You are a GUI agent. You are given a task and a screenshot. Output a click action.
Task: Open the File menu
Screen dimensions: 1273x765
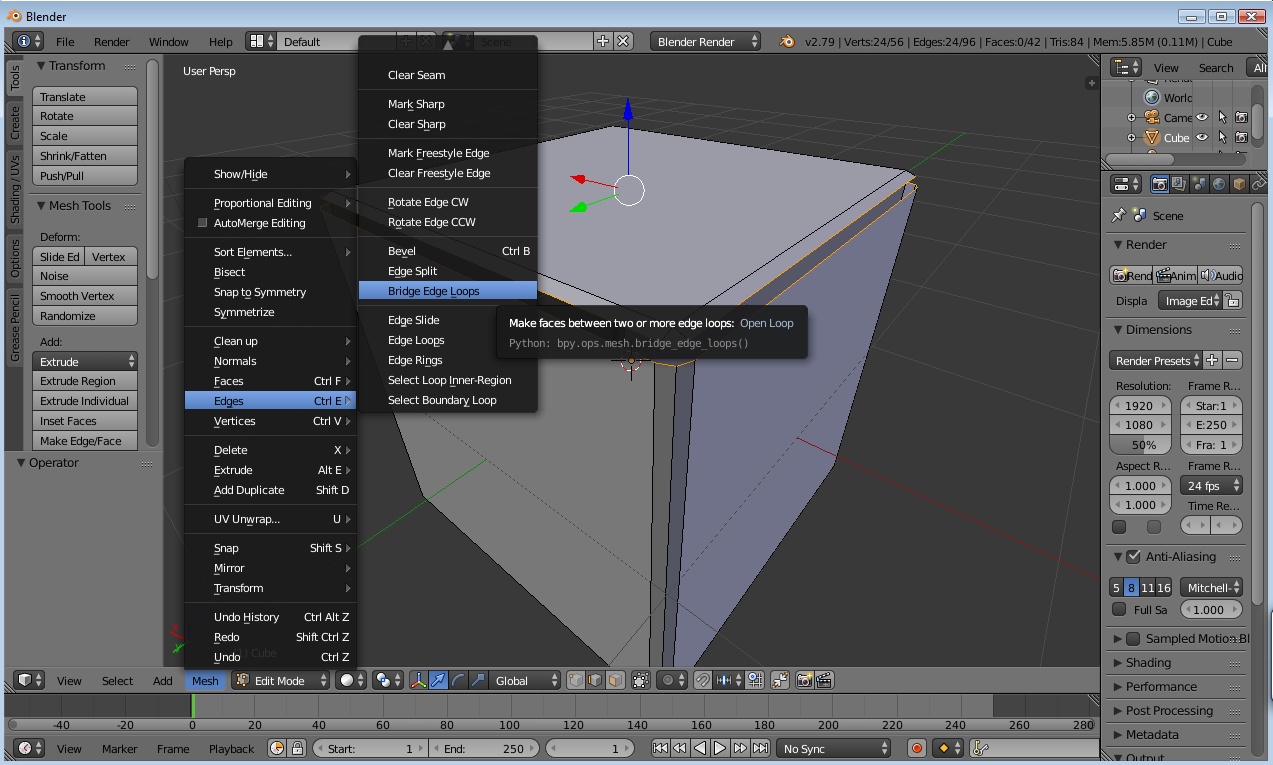pos(65,41)
